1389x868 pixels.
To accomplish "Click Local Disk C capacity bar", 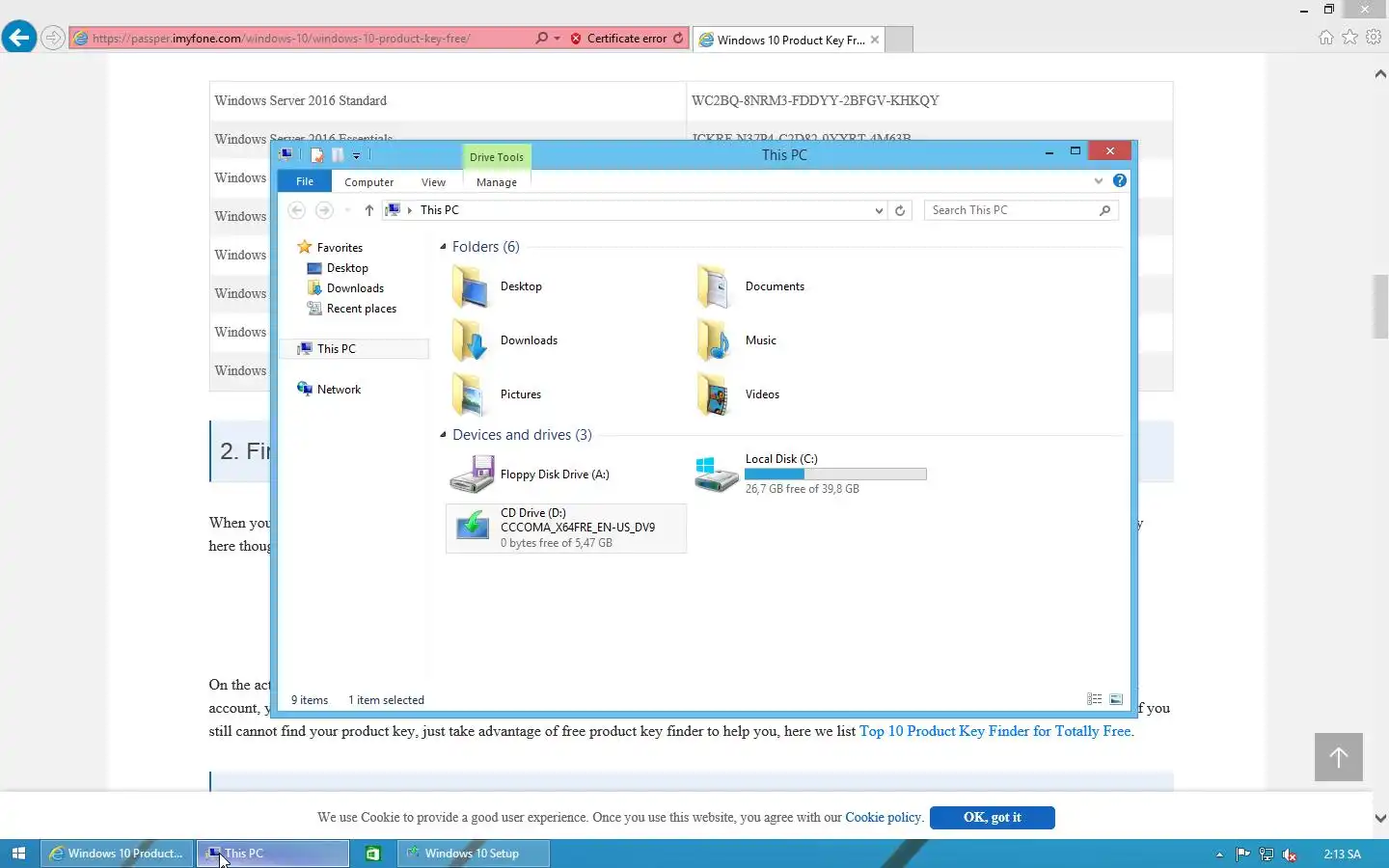I will point(835,475).
